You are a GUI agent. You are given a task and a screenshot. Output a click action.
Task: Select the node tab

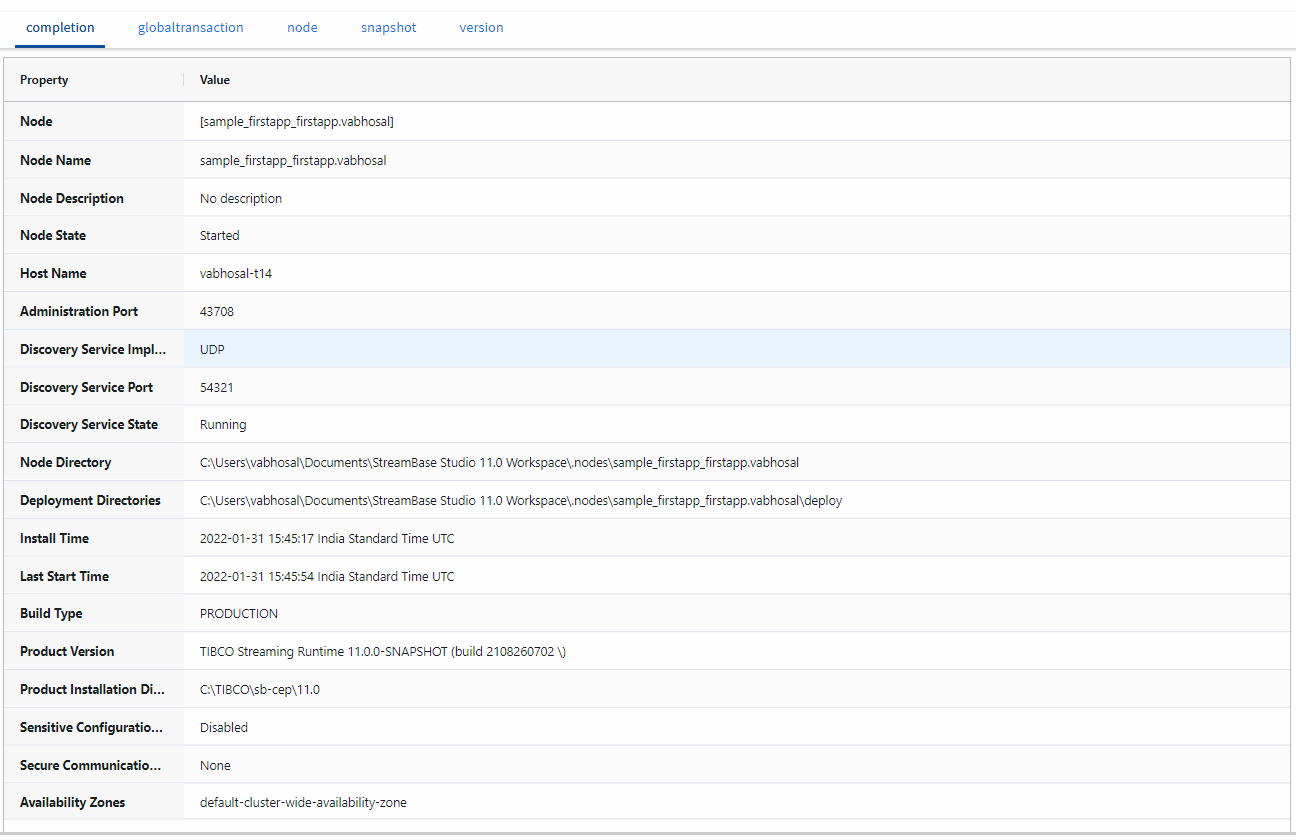pos(302,28)
